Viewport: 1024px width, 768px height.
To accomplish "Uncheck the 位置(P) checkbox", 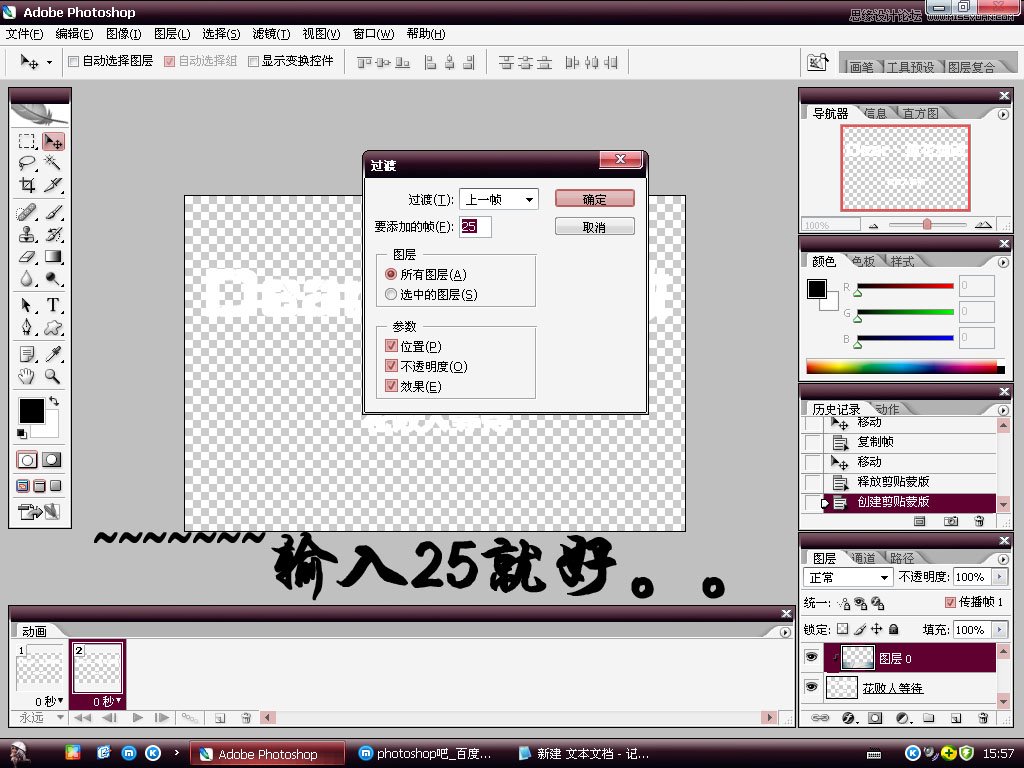I will click(391, 346).
